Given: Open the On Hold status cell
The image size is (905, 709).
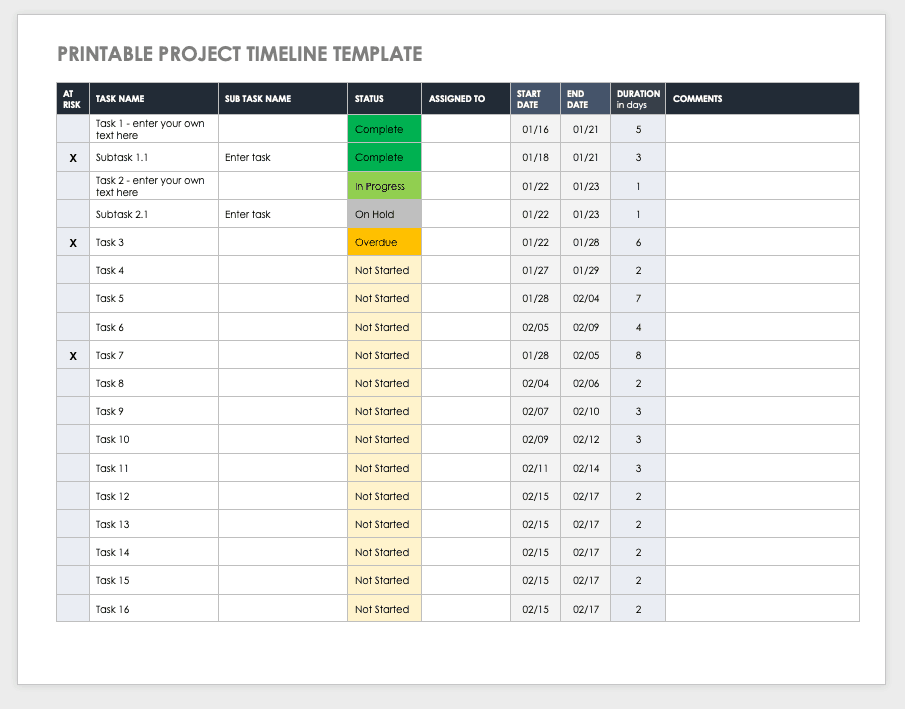Looking at the screenshot, I should point(384,214).
